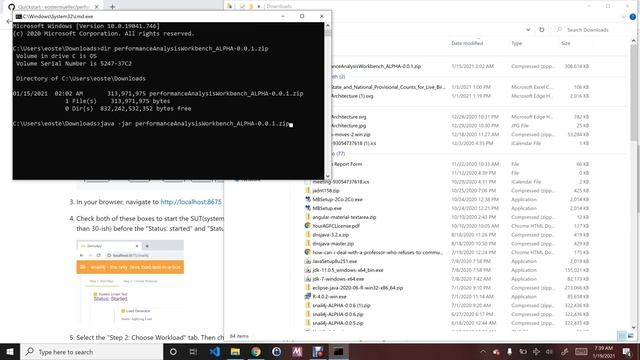Select the eclipse-java-2020-06-R-win32-x86_64.zip file
The width and height of the screenshot is (640, 360).
tap(358, 288)
